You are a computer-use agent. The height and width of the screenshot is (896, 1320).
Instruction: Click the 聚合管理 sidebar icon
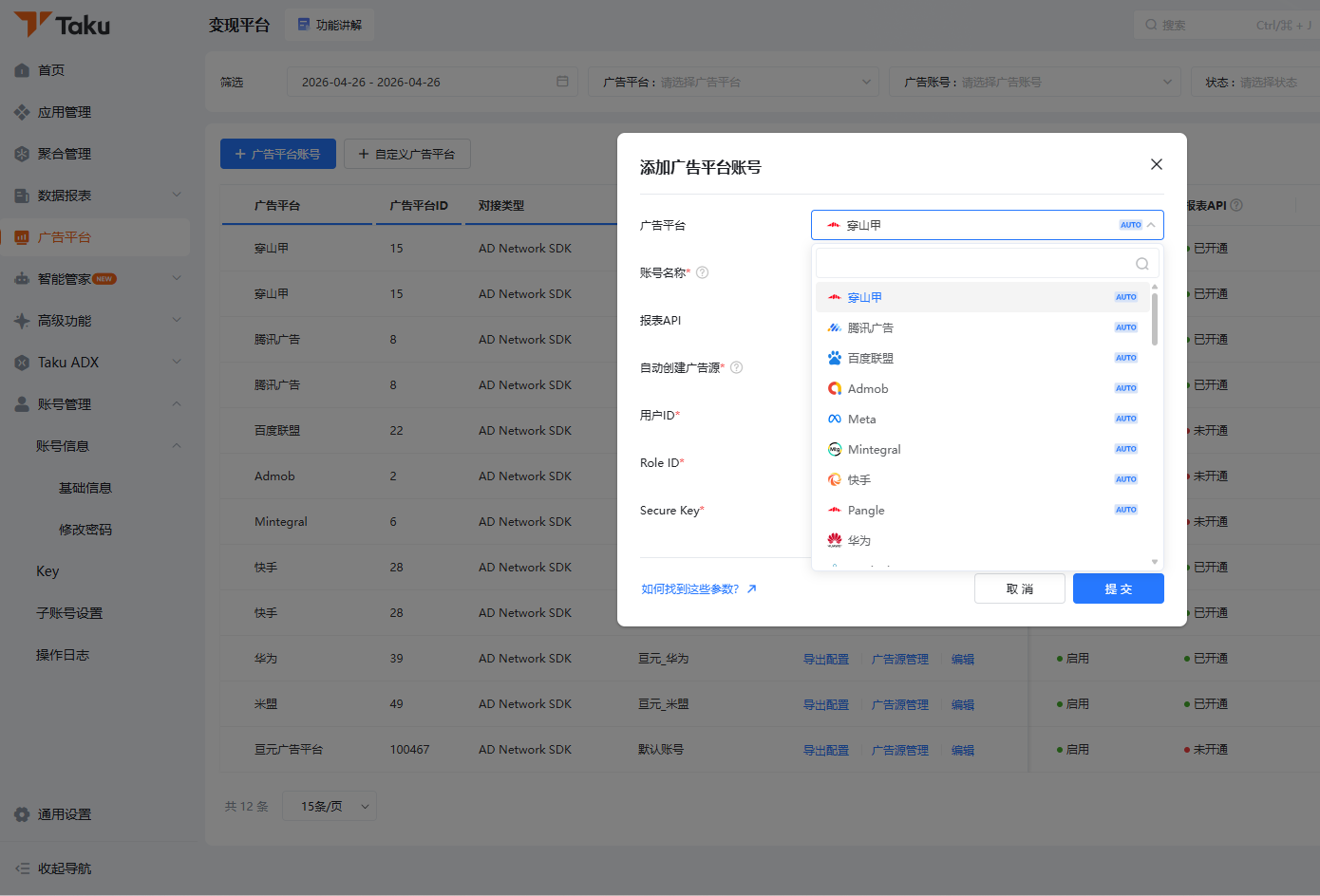point(22,154)
